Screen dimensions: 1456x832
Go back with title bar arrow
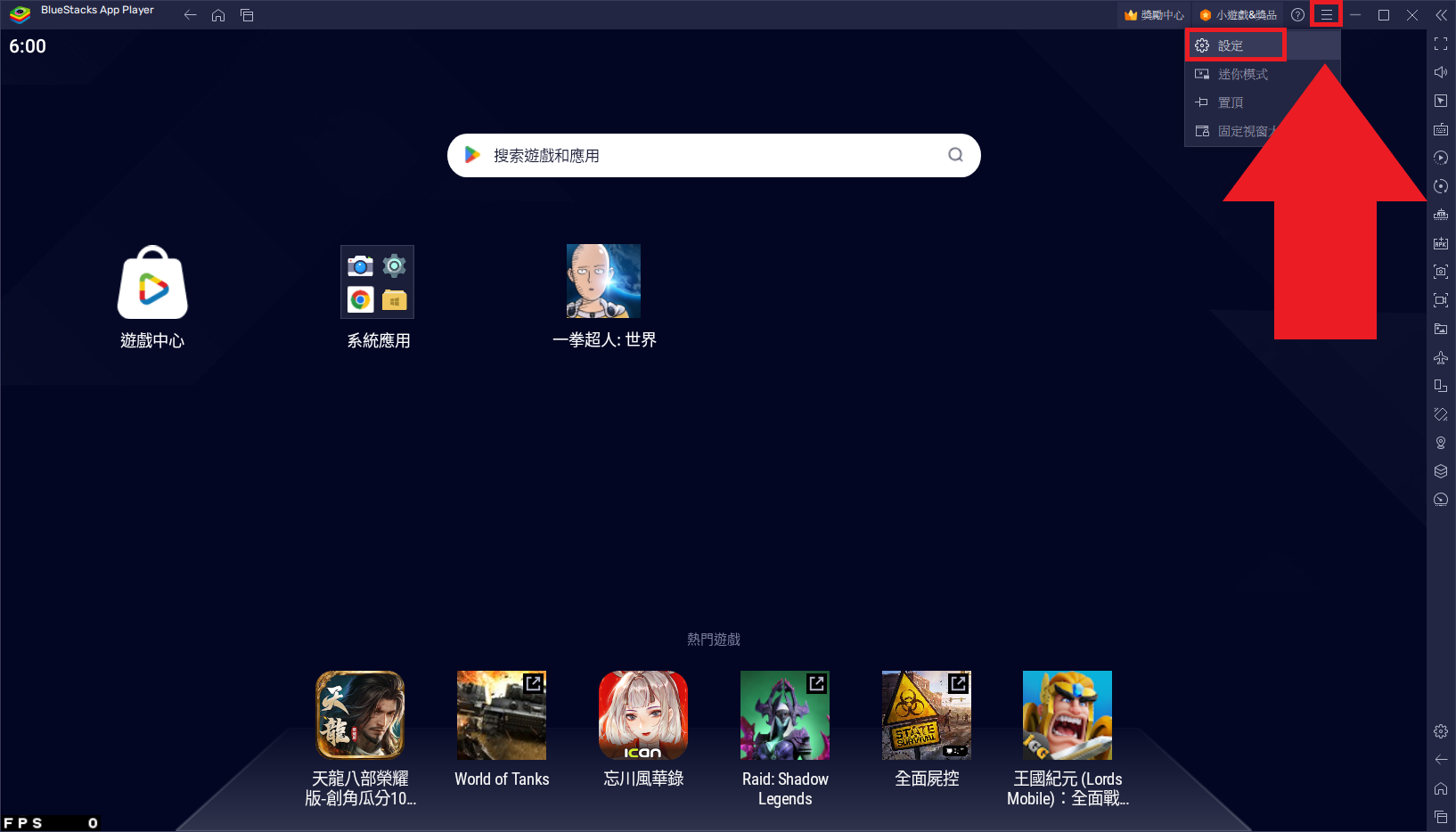coord(190,15)
